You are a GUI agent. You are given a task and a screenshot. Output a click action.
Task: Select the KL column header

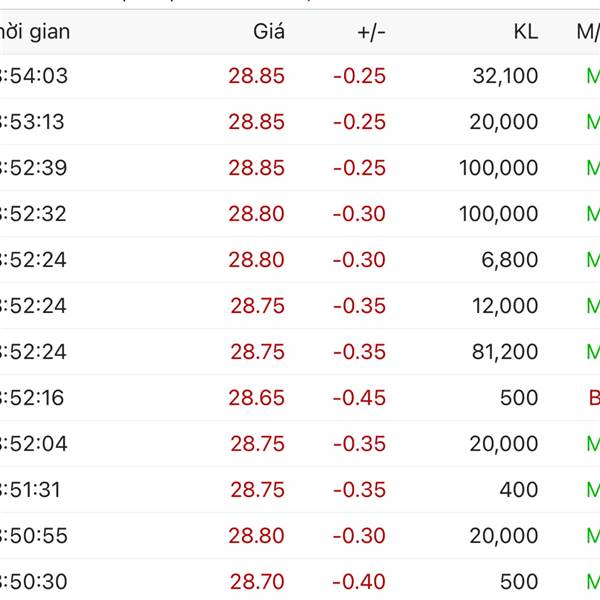526,31
